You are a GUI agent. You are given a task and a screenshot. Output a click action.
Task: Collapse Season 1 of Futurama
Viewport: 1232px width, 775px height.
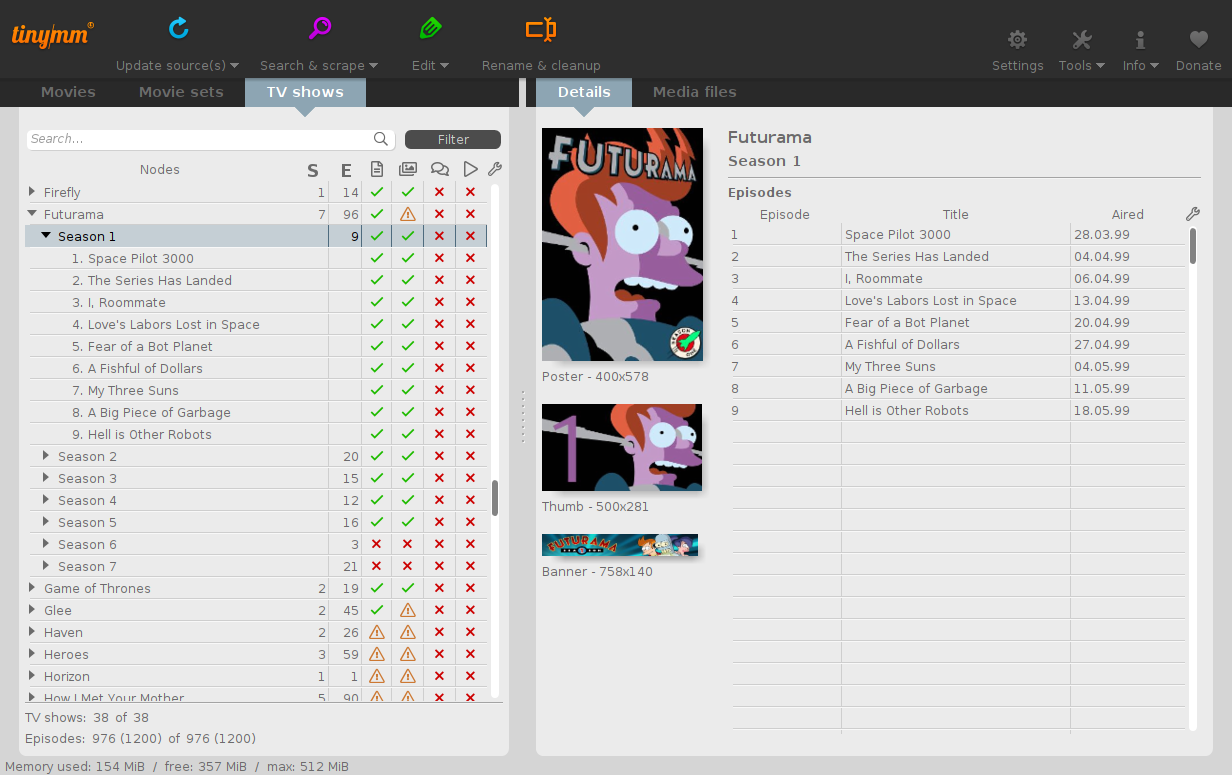point(46,236)
